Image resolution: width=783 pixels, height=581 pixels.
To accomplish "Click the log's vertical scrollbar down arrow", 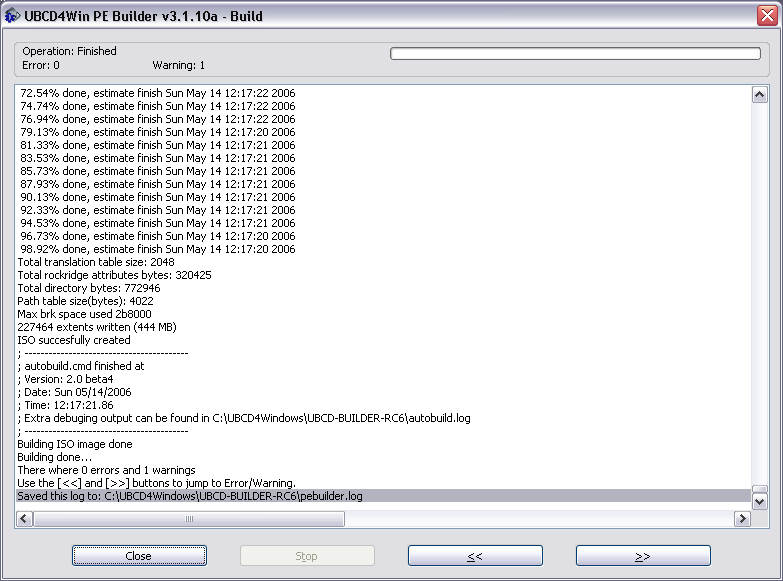I will point(759,502).
